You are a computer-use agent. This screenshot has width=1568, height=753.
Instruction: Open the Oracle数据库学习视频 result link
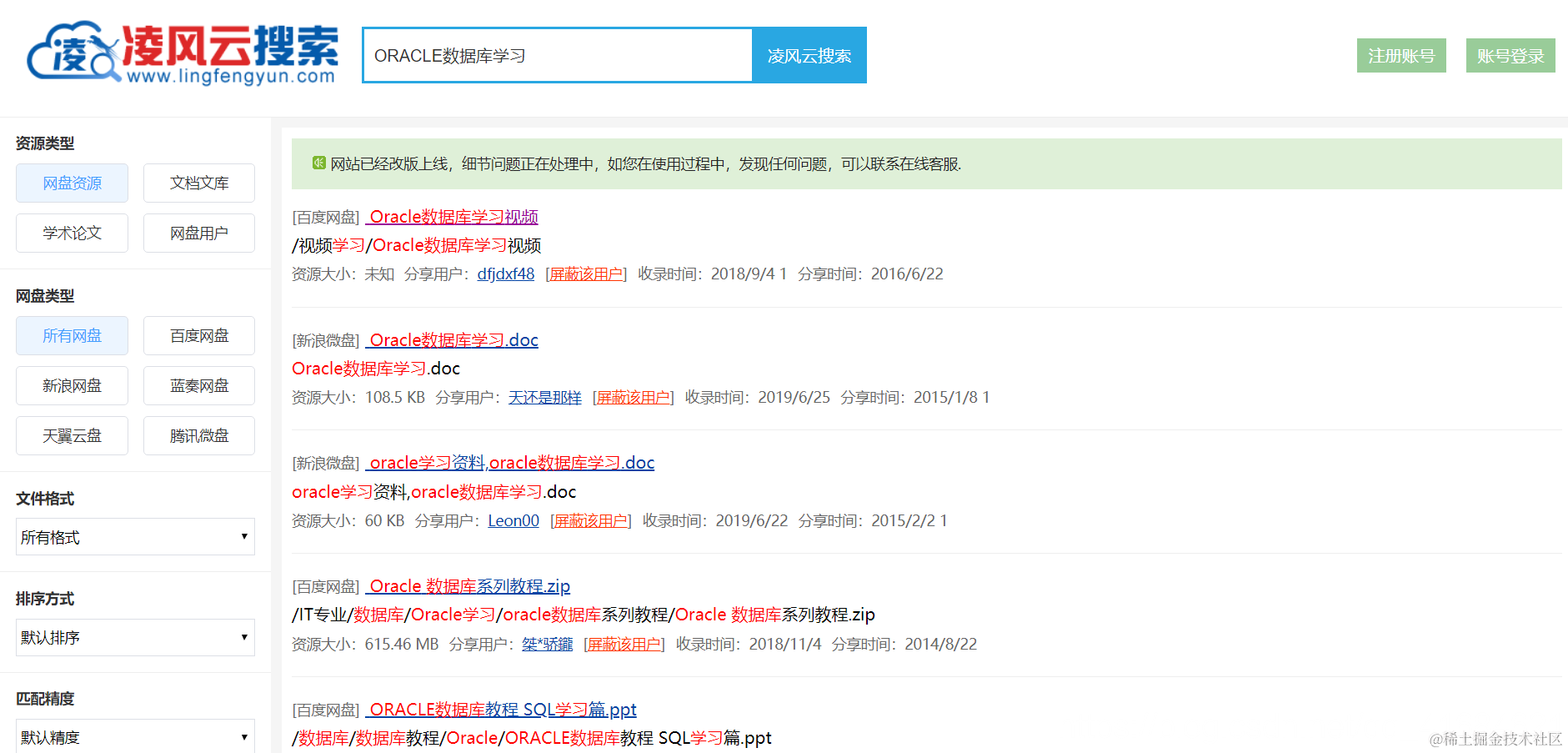[452, 217]
